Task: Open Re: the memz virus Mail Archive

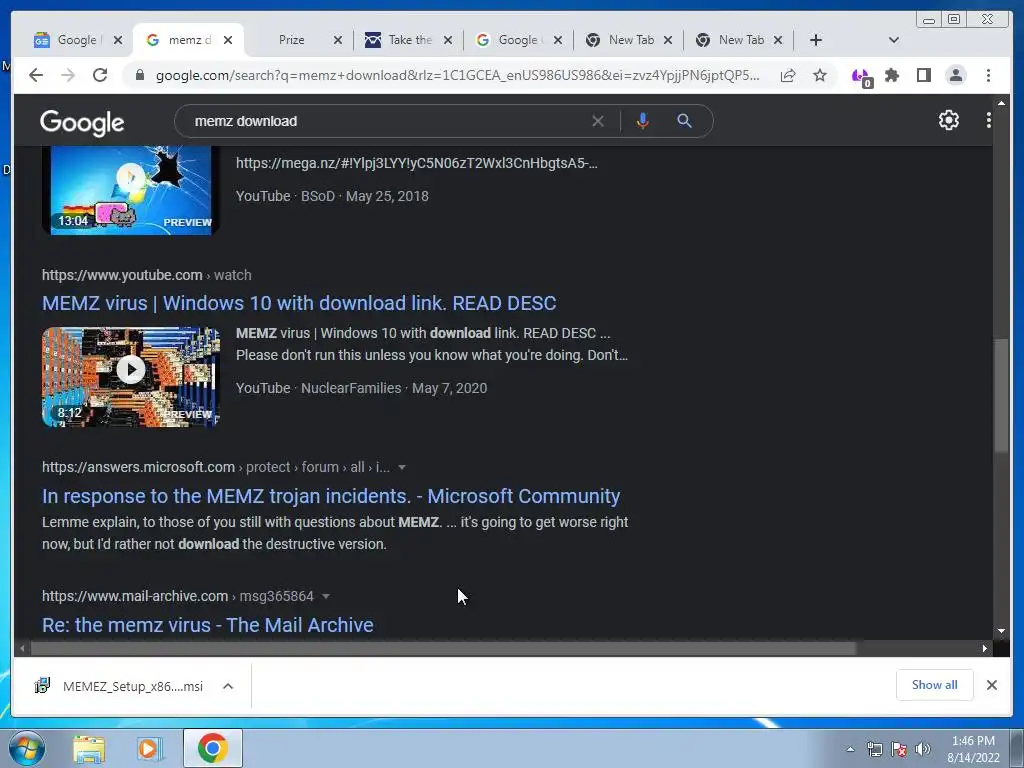Action: [x=208, y=625]
